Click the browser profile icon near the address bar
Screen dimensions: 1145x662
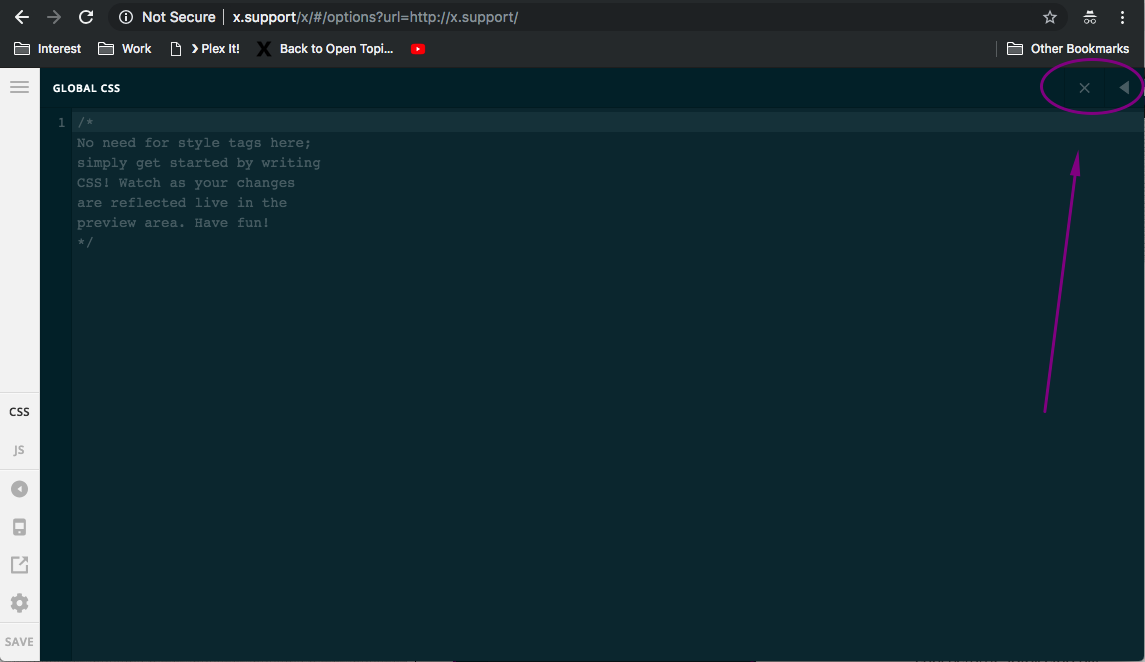(1089, 17)
